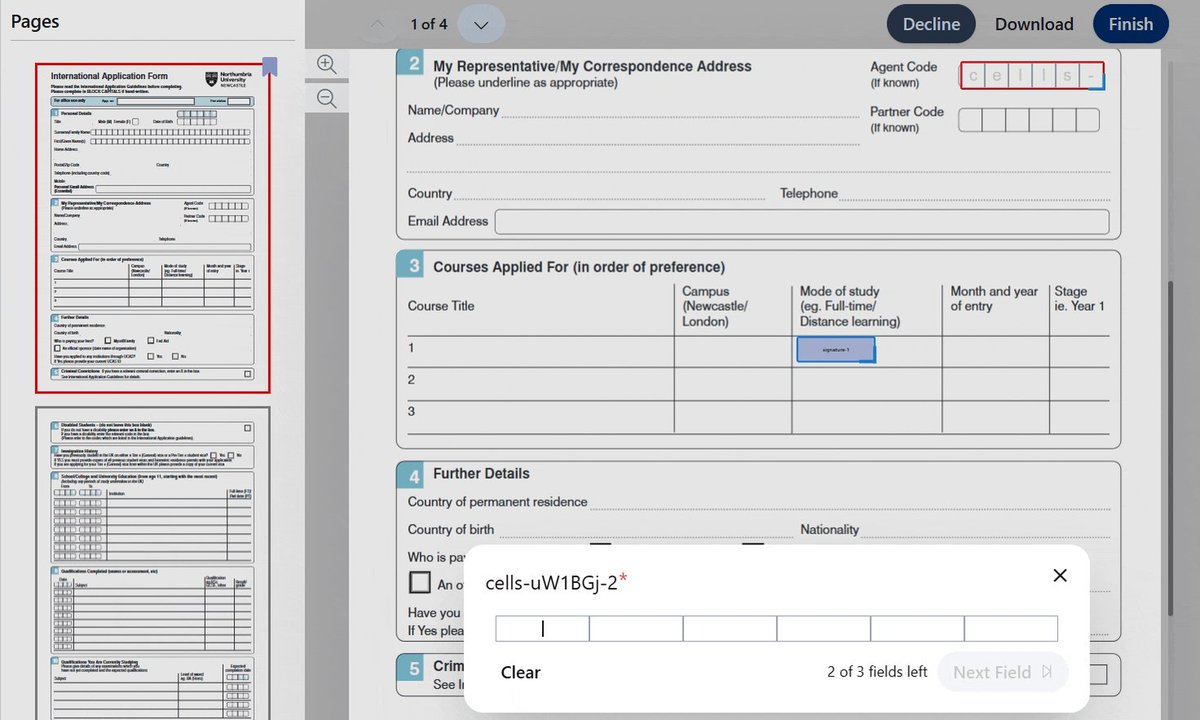Screen dimensions: 1200x720
Task: Click the Download button
Action: click(x=1034, y=24)
